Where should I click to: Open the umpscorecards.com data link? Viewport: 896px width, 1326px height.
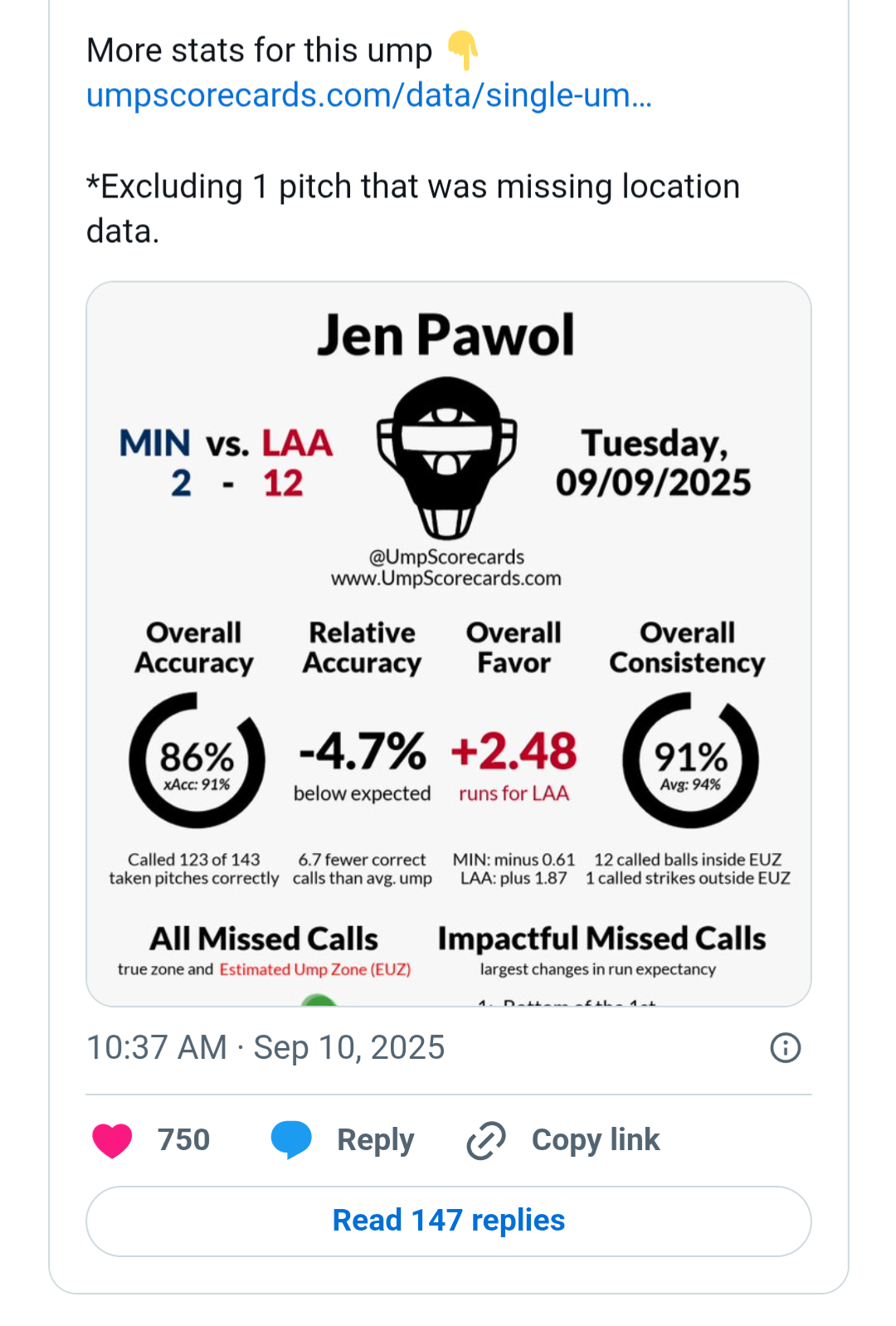tap(369, 95)
